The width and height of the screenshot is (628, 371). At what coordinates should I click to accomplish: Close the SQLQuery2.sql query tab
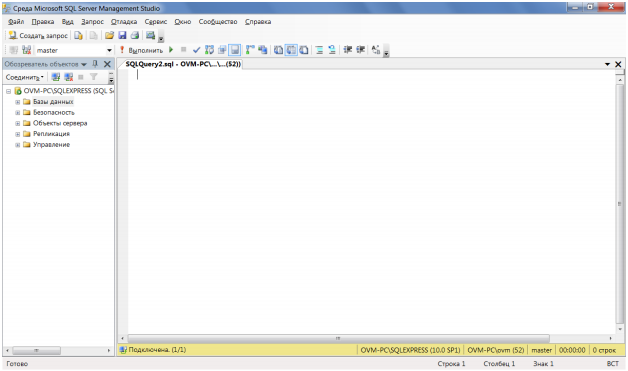618,64
